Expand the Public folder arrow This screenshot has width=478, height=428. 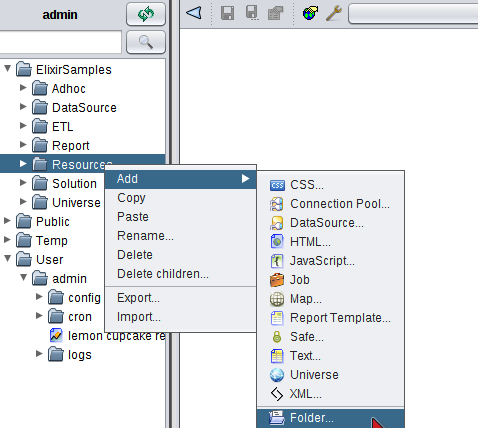pyautogui.click(x=7, y=221)
